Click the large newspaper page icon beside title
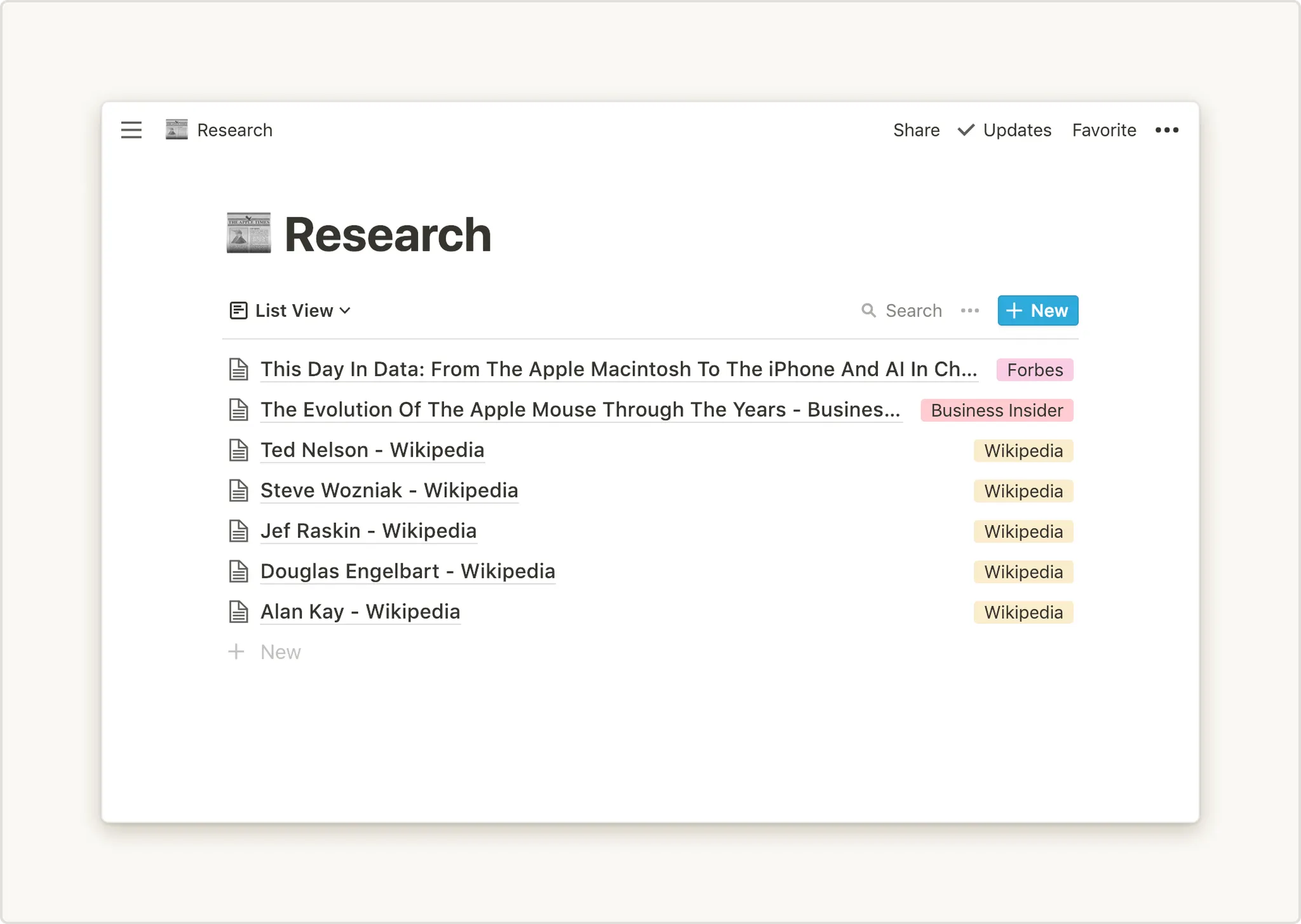The height and width of the screenshot is (924, 1301). (249, 233)
